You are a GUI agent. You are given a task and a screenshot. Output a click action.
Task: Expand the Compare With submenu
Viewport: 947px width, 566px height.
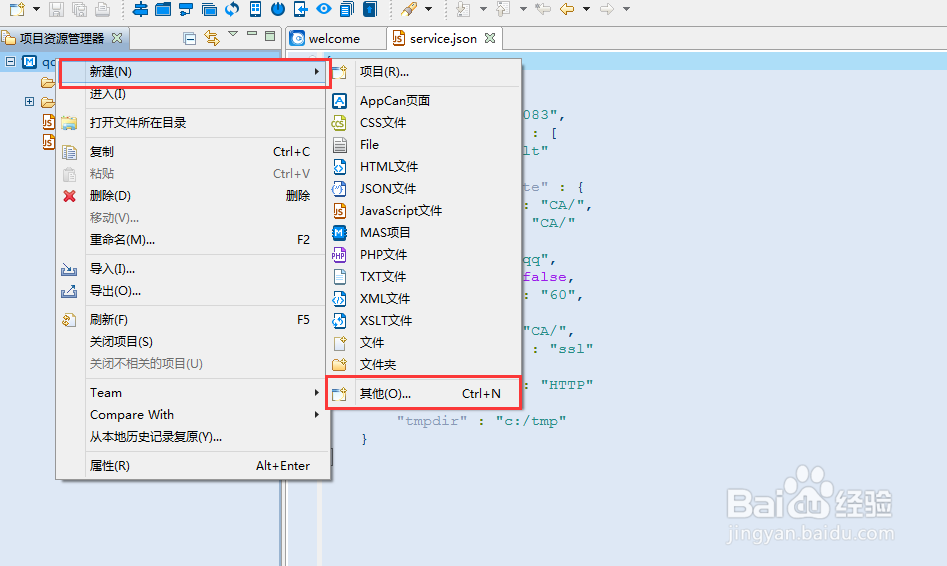pyautogui.click(x=193, y=415)
